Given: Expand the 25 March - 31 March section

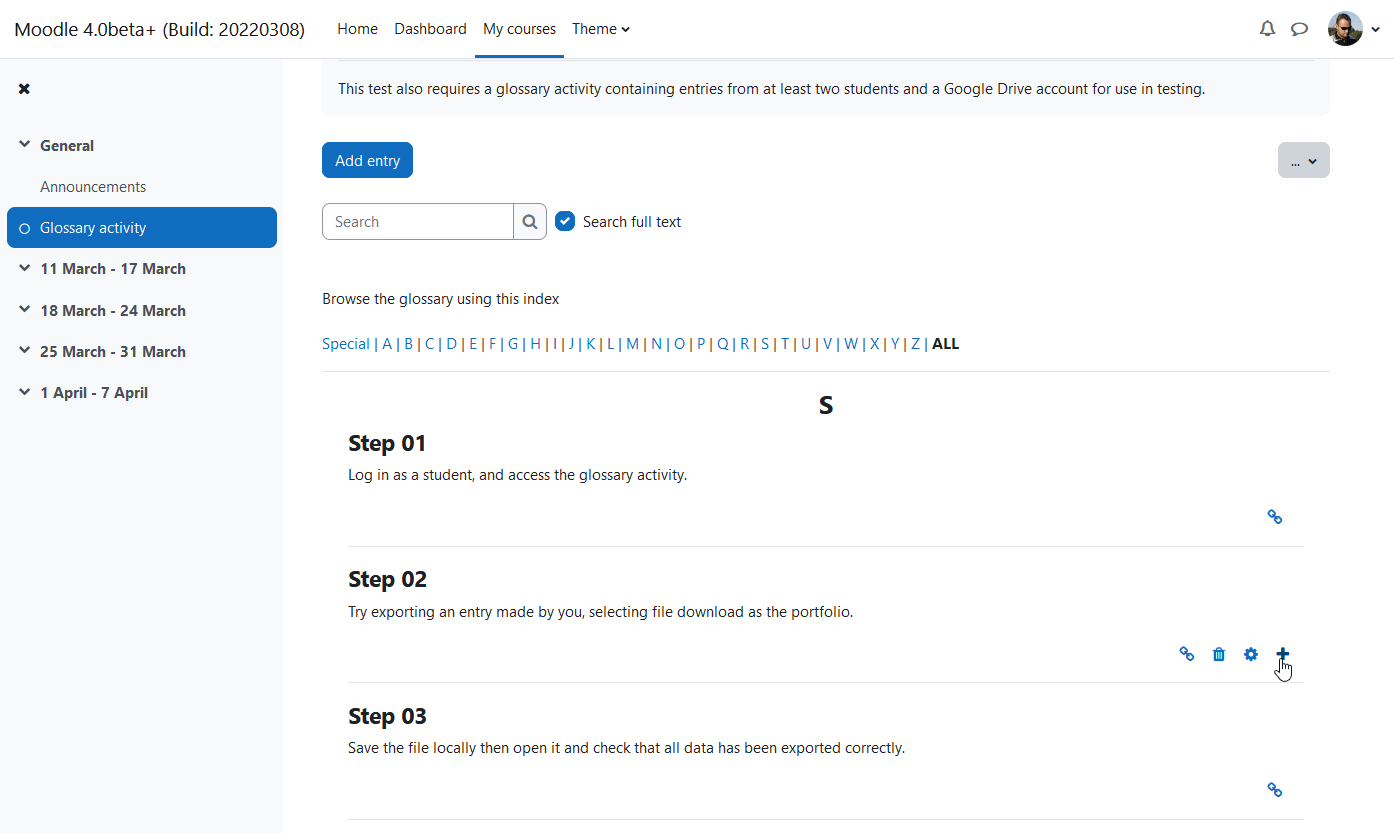Looking at the screenshot, I should point(24,351).
